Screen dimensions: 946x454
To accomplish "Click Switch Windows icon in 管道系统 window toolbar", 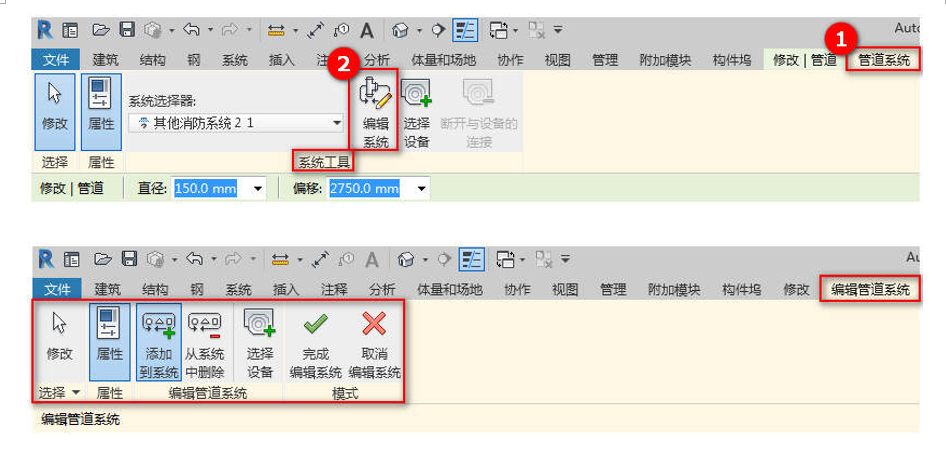I will click(498, 30).
